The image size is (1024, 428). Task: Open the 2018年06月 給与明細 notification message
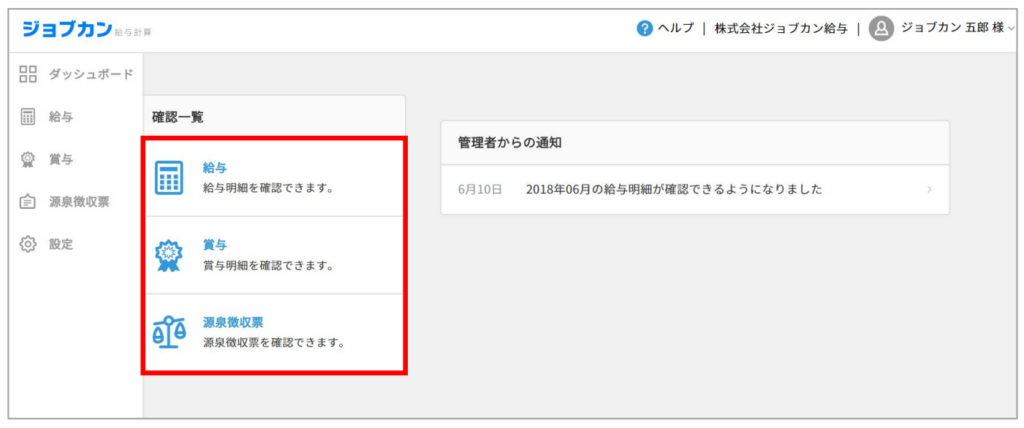[673, 189]
